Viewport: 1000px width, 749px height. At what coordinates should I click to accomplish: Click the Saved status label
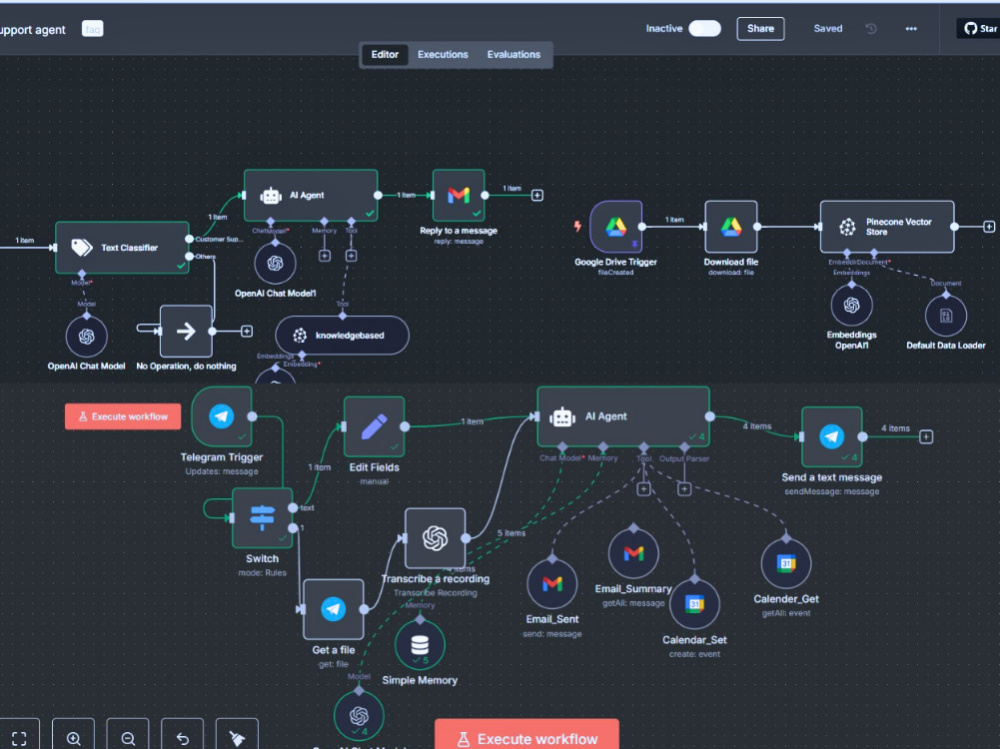pos(828,29)
